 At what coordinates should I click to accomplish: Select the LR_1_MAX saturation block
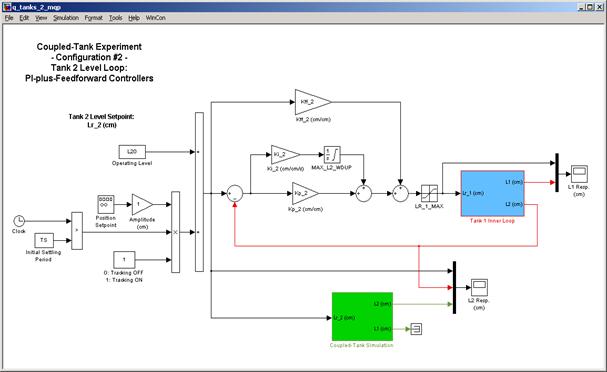[429, 193]
